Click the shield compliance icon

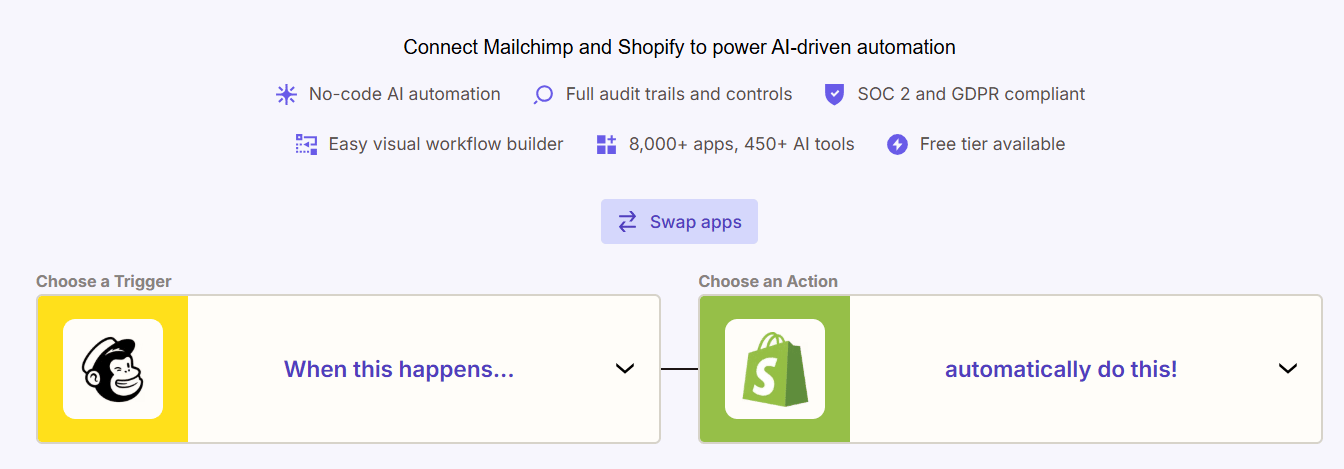[834, 95]
